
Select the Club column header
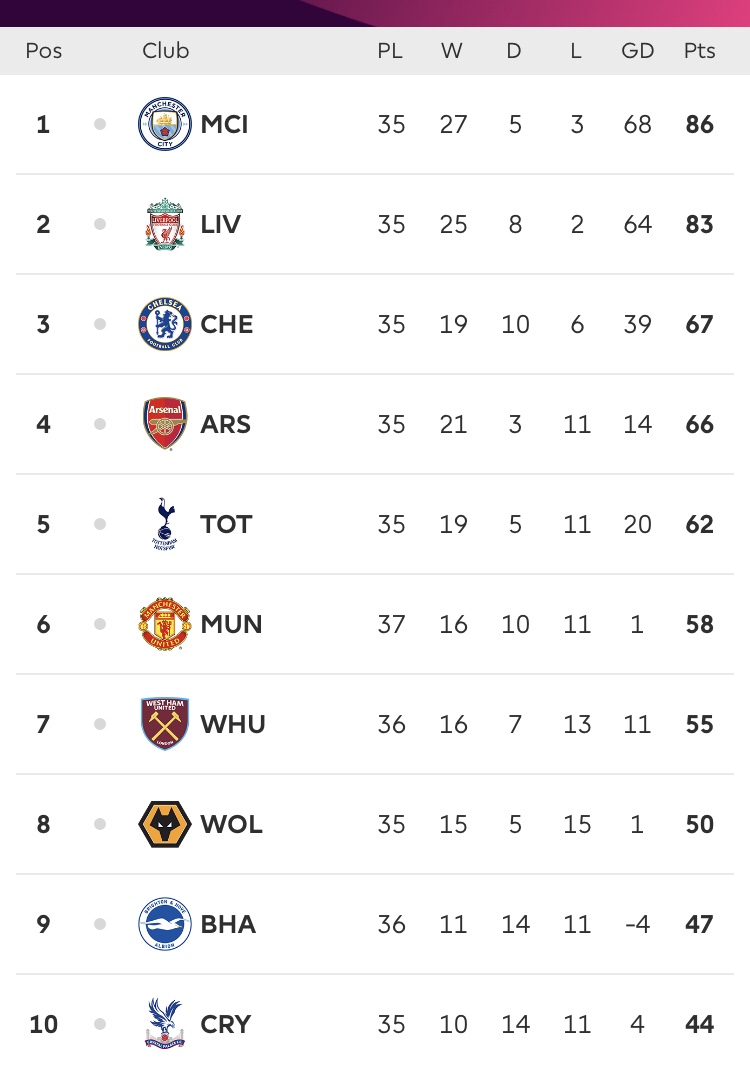point(165,51)
